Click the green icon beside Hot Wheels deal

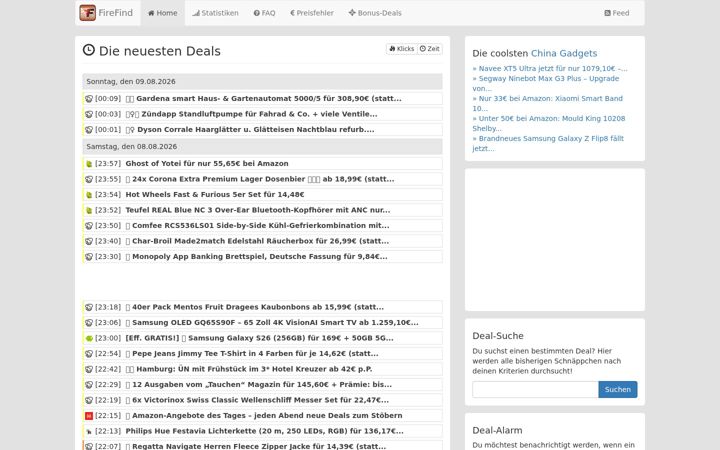coord(89,195)
